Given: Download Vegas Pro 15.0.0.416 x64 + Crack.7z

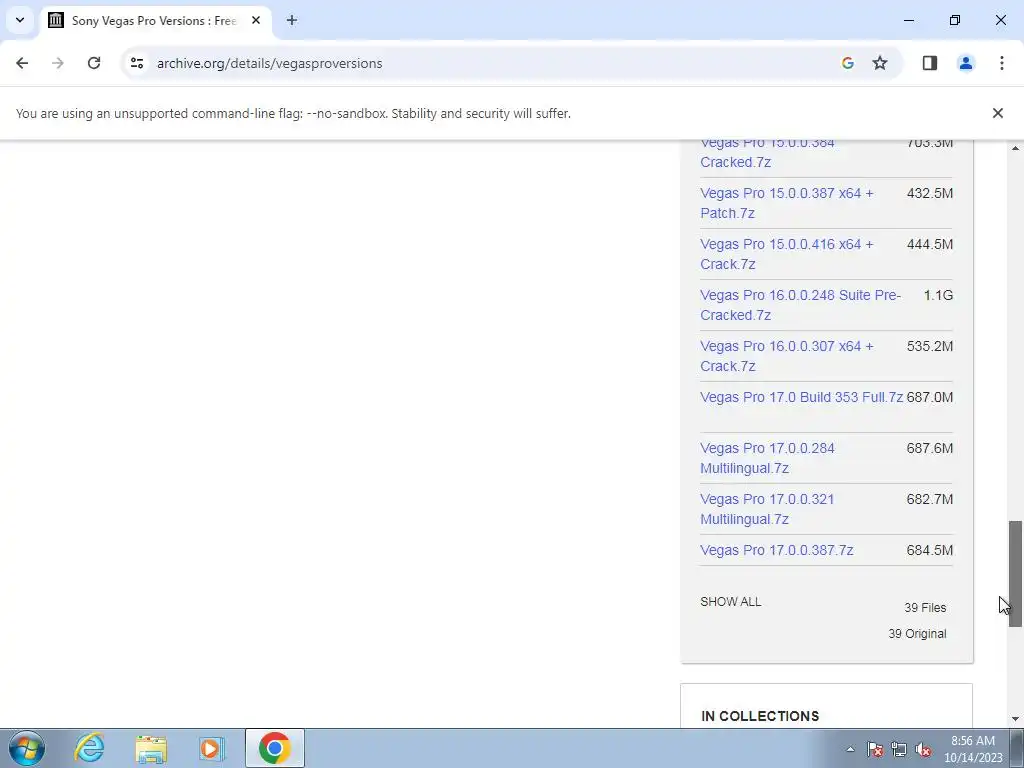Looking at the screenshot, I should (786, 254).
